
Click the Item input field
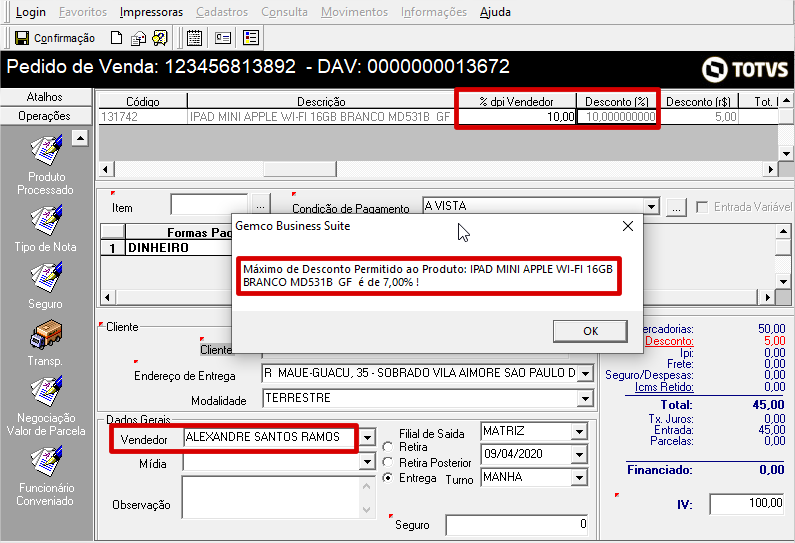(209, 205)
